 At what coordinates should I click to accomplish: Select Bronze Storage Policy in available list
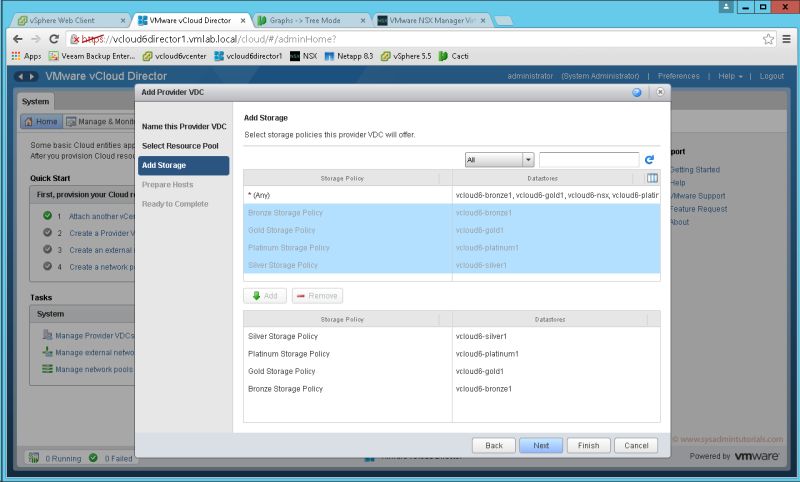pyautogui.click(x=452, y=213)
